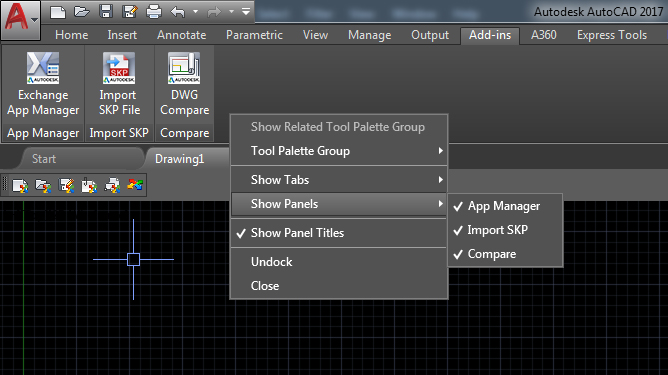Toggle Import SKP panel visibility
Screen dimensions: 668x375
click(505, 230)
